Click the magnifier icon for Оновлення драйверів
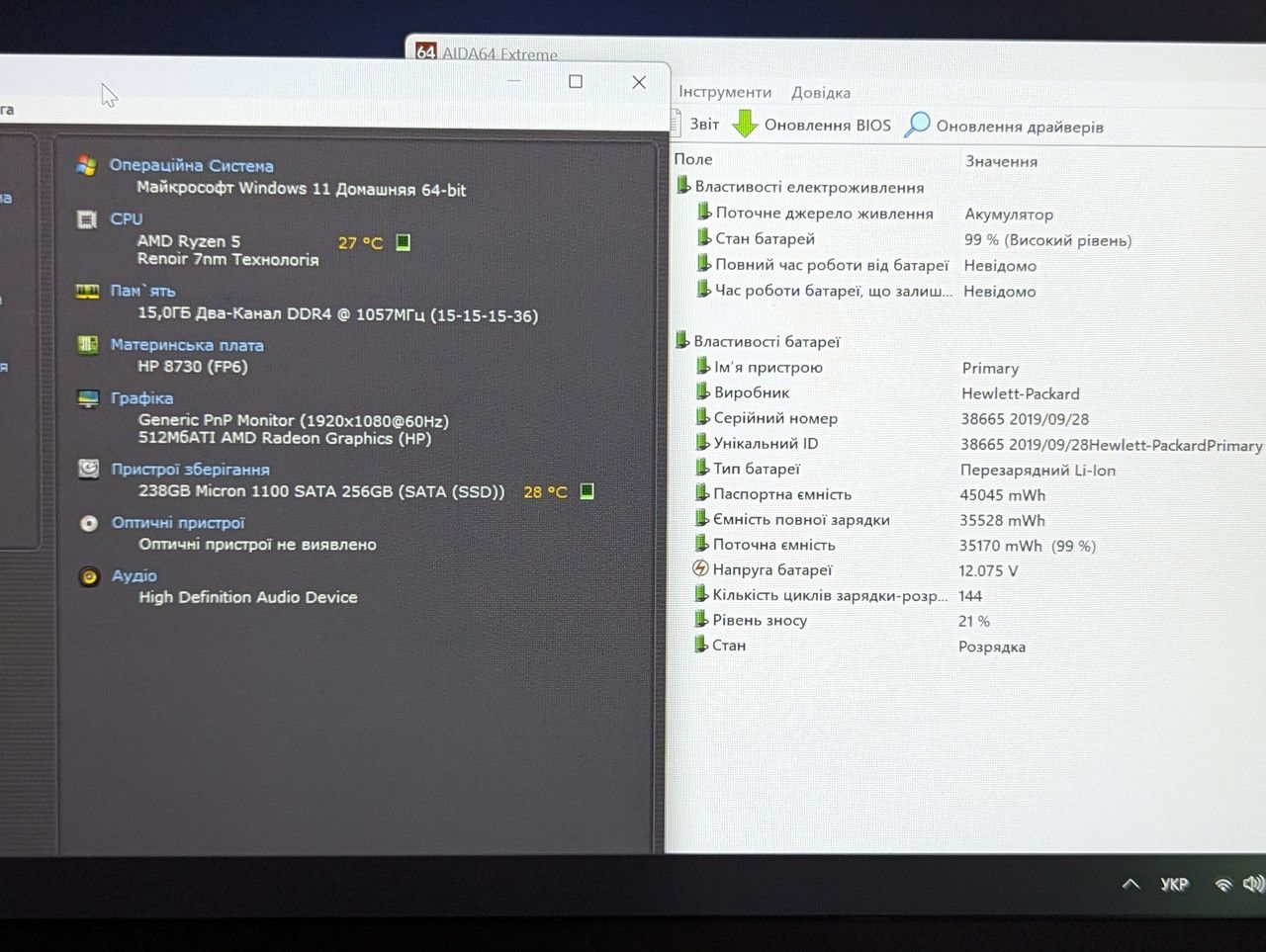 [x=917, y=126]
